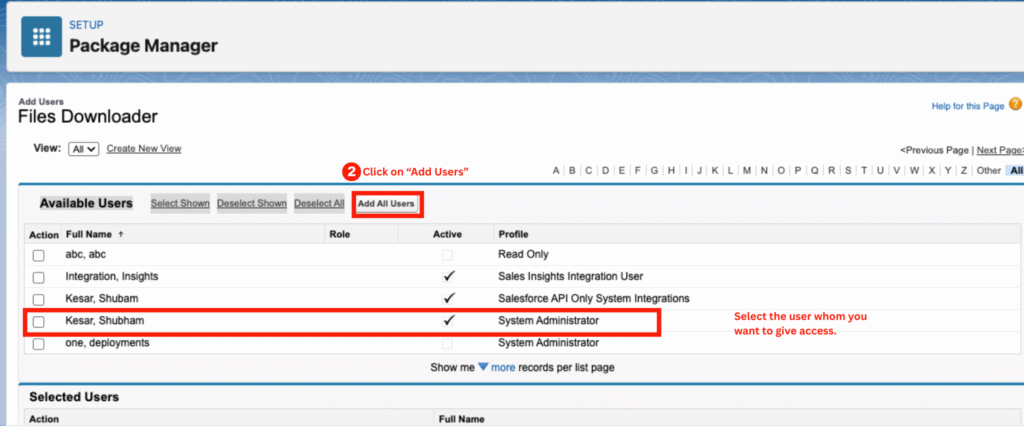Click the Profile column header
The image size is (1024, 430).
pyautogui.click(x=513, y=234)
